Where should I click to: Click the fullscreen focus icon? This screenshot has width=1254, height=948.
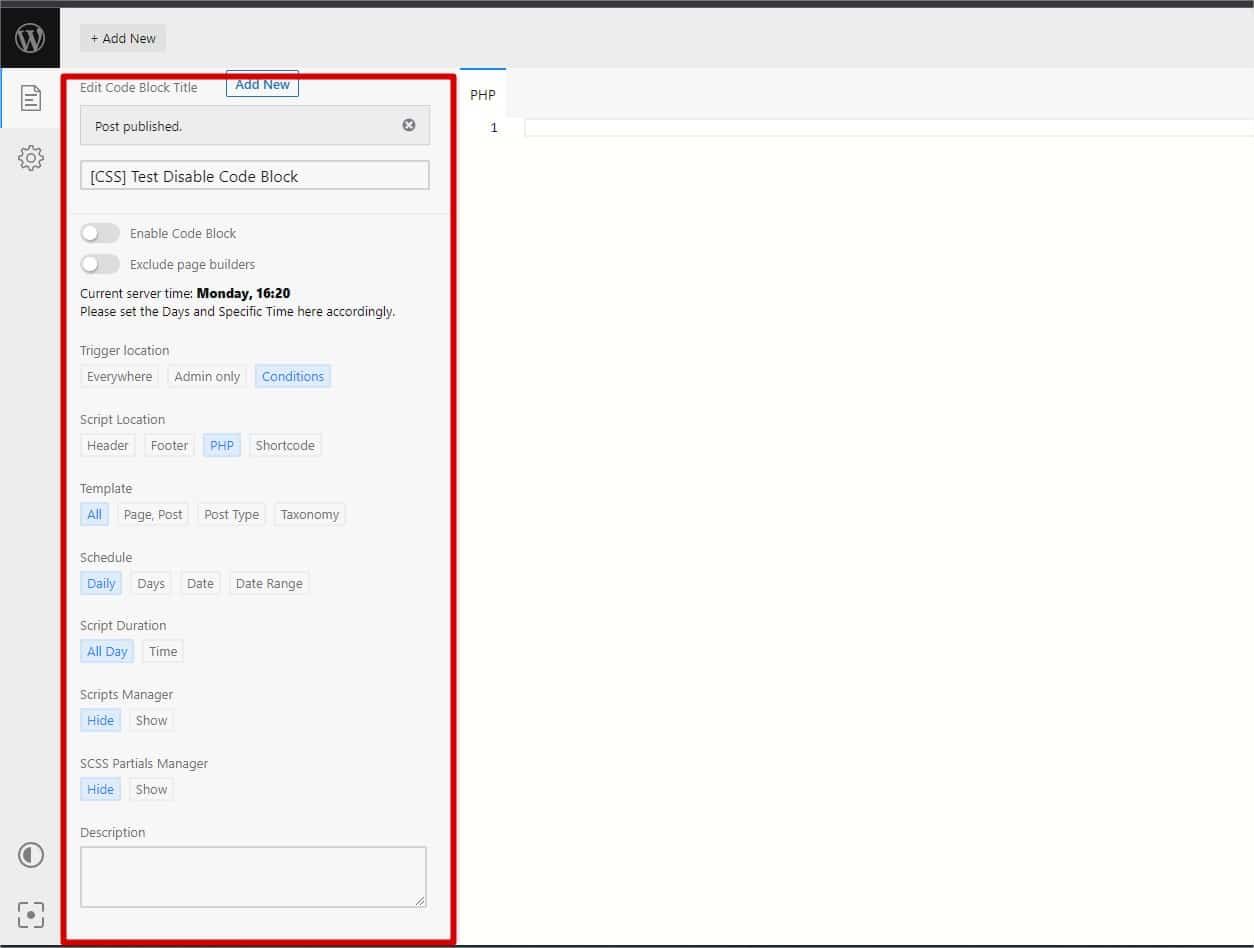click(x=31, y=915)
